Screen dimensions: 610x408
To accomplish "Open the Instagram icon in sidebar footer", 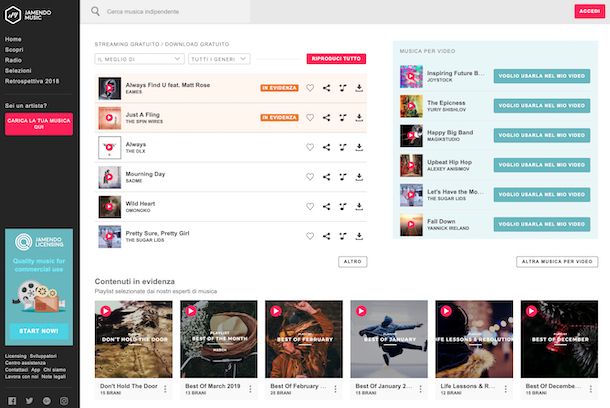I will pos(64,401).
